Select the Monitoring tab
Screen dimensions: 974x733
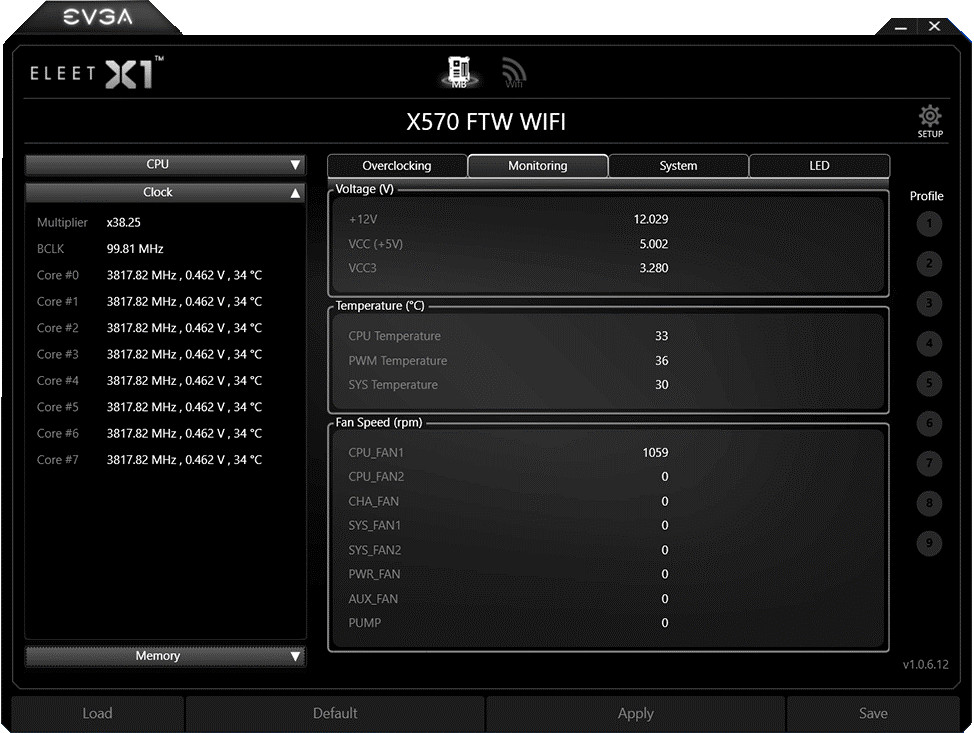click(x=537, y=166)
